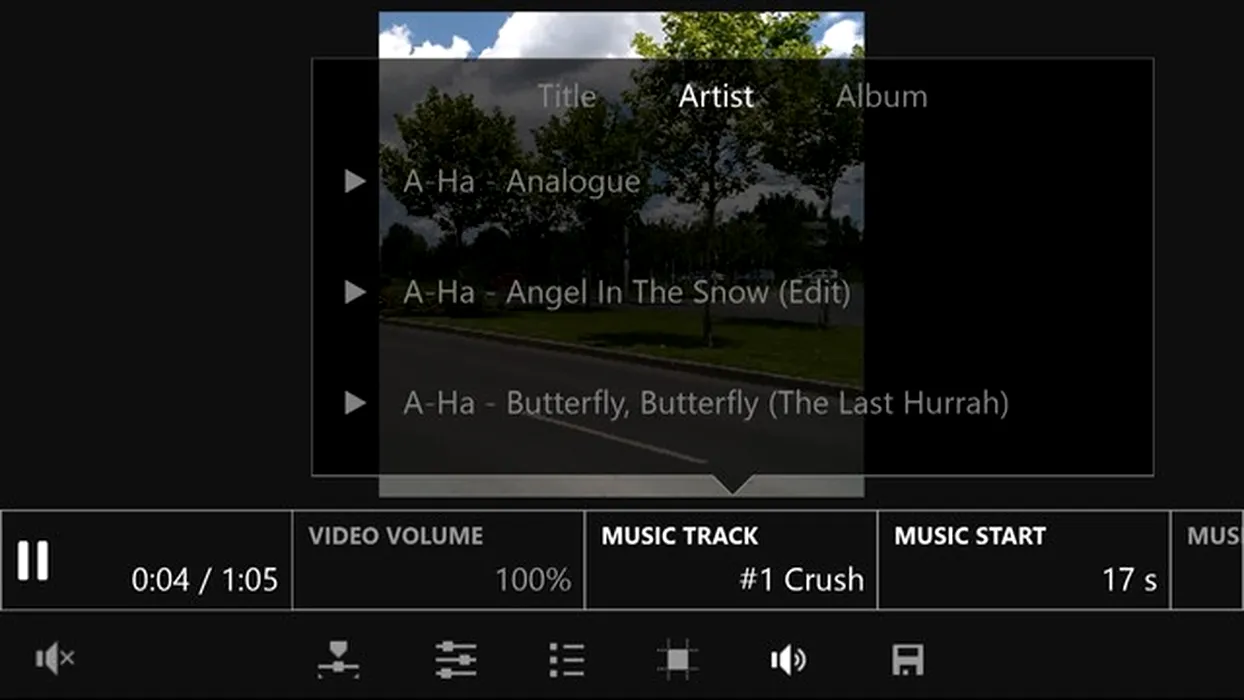Choose A-Ha - Angel In The Snow (Edit)

(x=627, y=293)
